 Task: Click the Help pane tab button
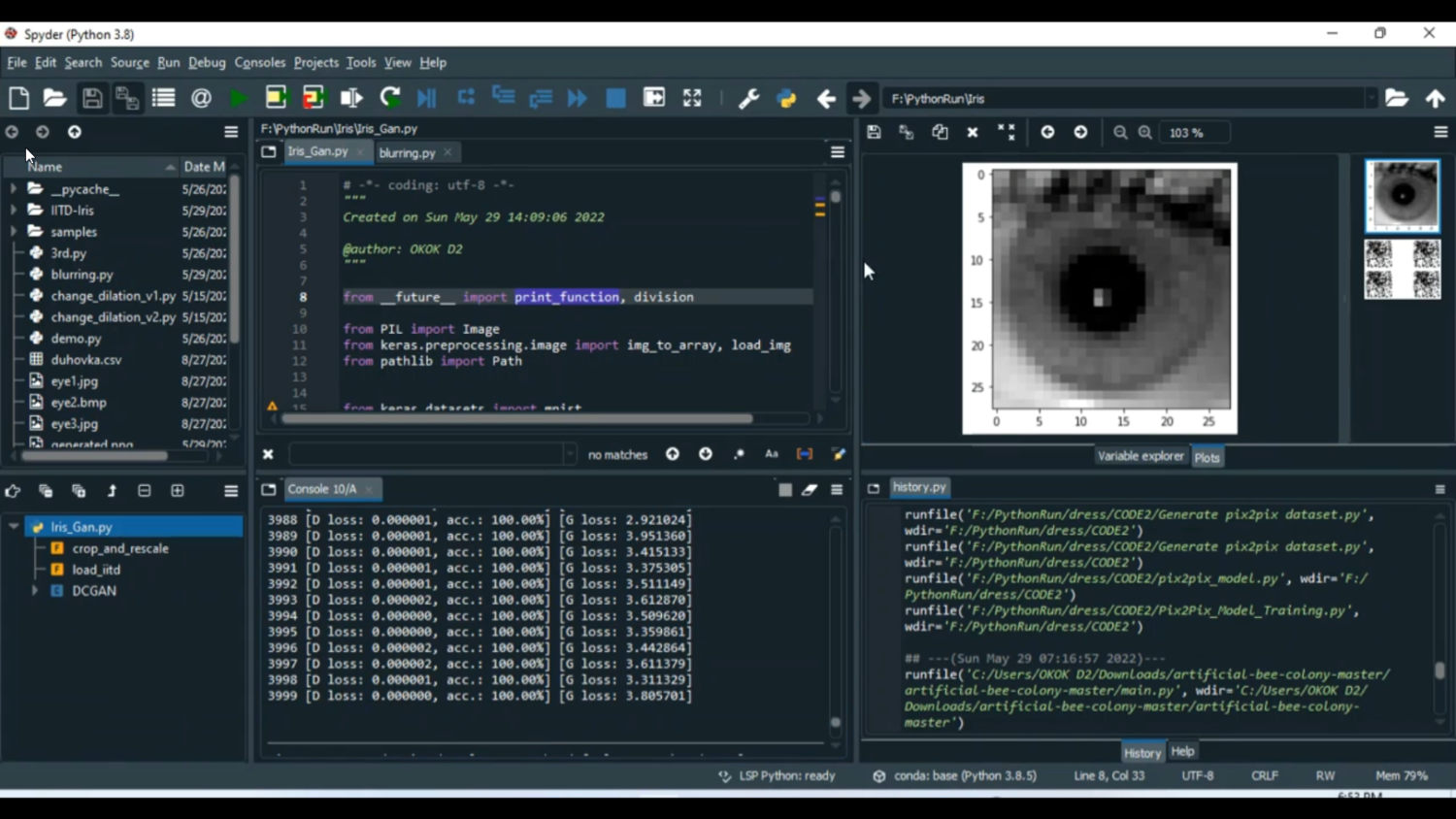1182,751
